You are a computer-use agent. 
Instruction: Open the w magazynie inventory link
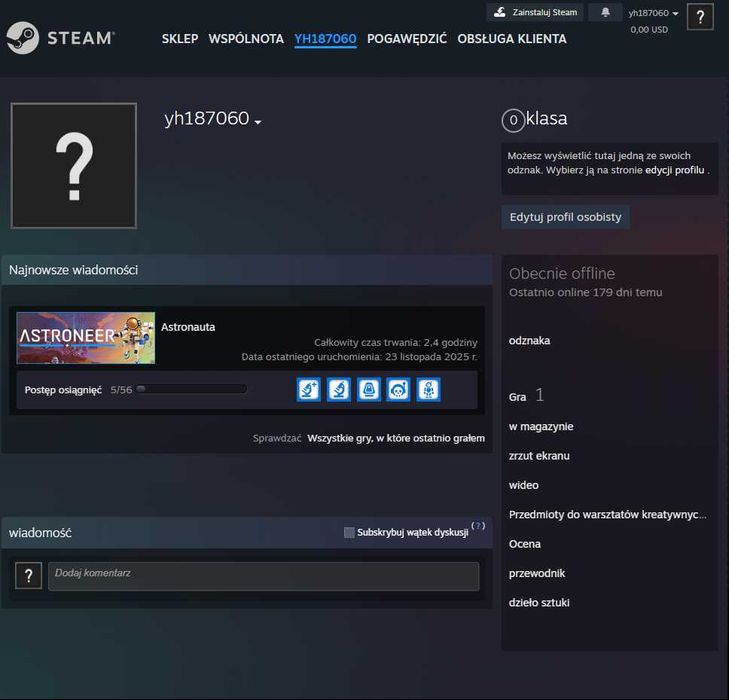pos(541,427)
